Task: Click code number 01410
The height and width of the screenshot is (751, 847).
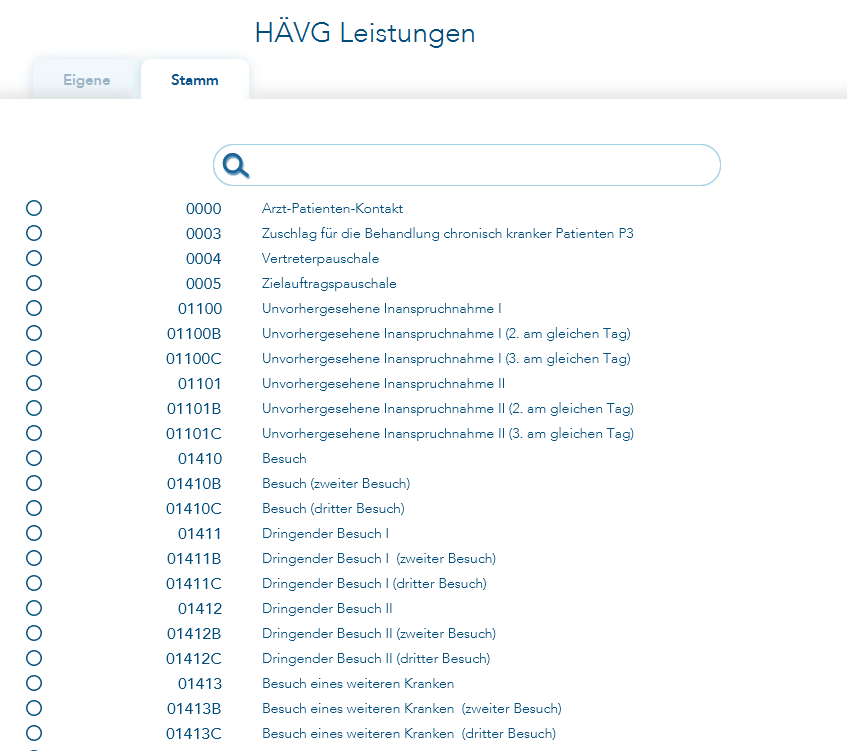Action: coord(200,459)
